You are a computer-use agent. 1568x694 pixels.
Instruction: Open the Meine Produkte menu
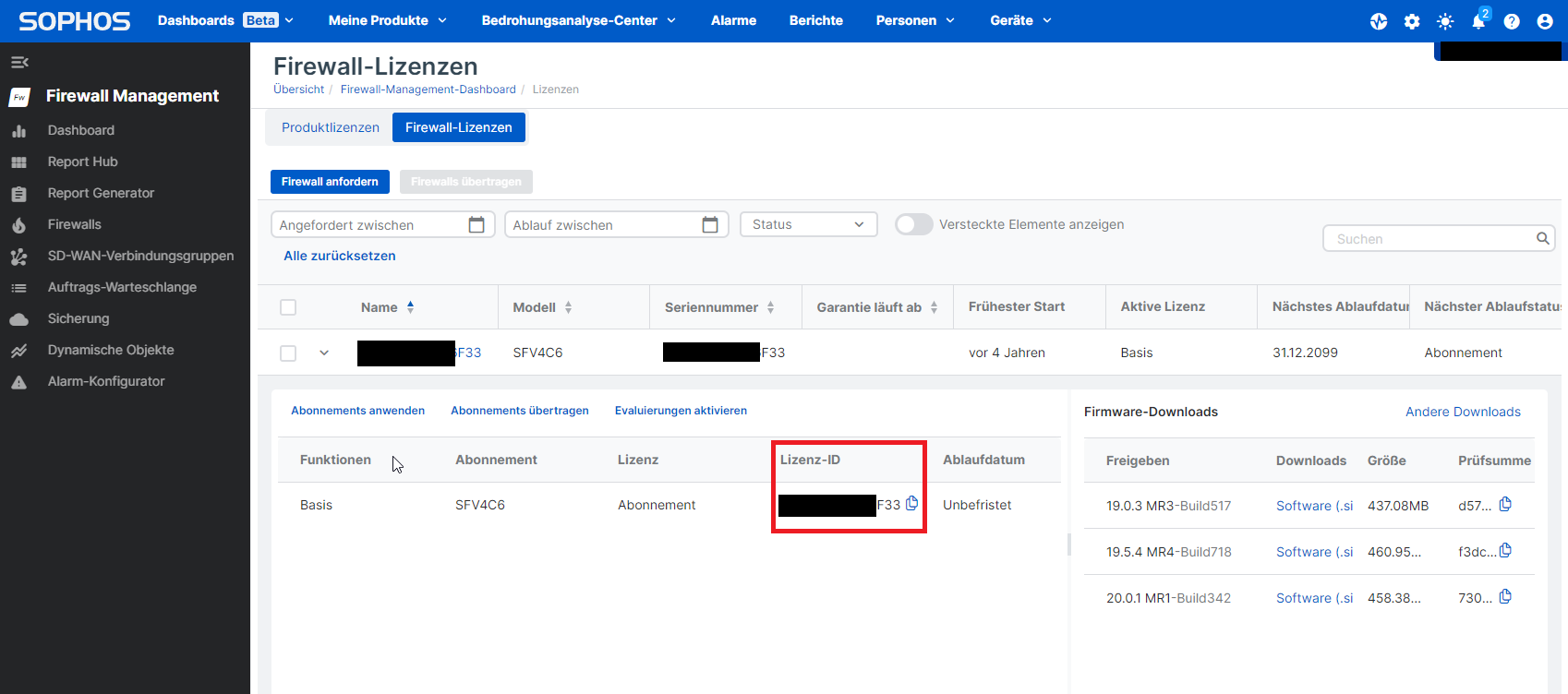(388, 20)
